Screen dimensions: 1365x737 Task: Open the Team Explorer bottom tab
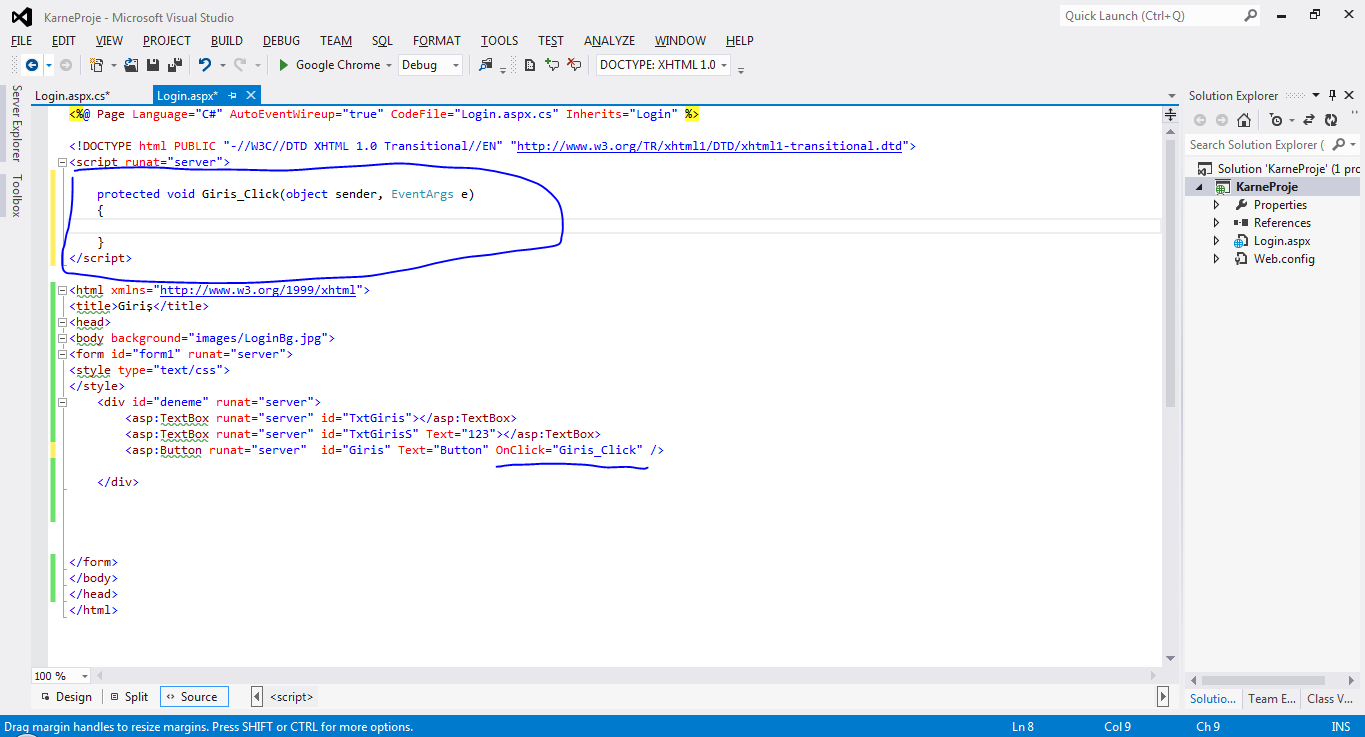[x=1271, y=699]
